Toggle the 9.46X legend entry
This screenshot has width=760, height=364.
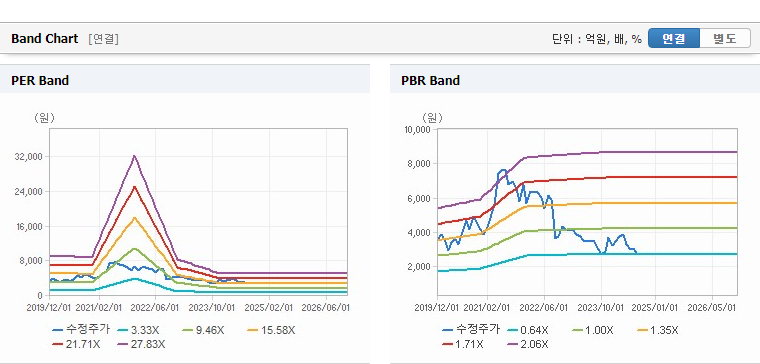pyautogui.click(x=204, y=330)
